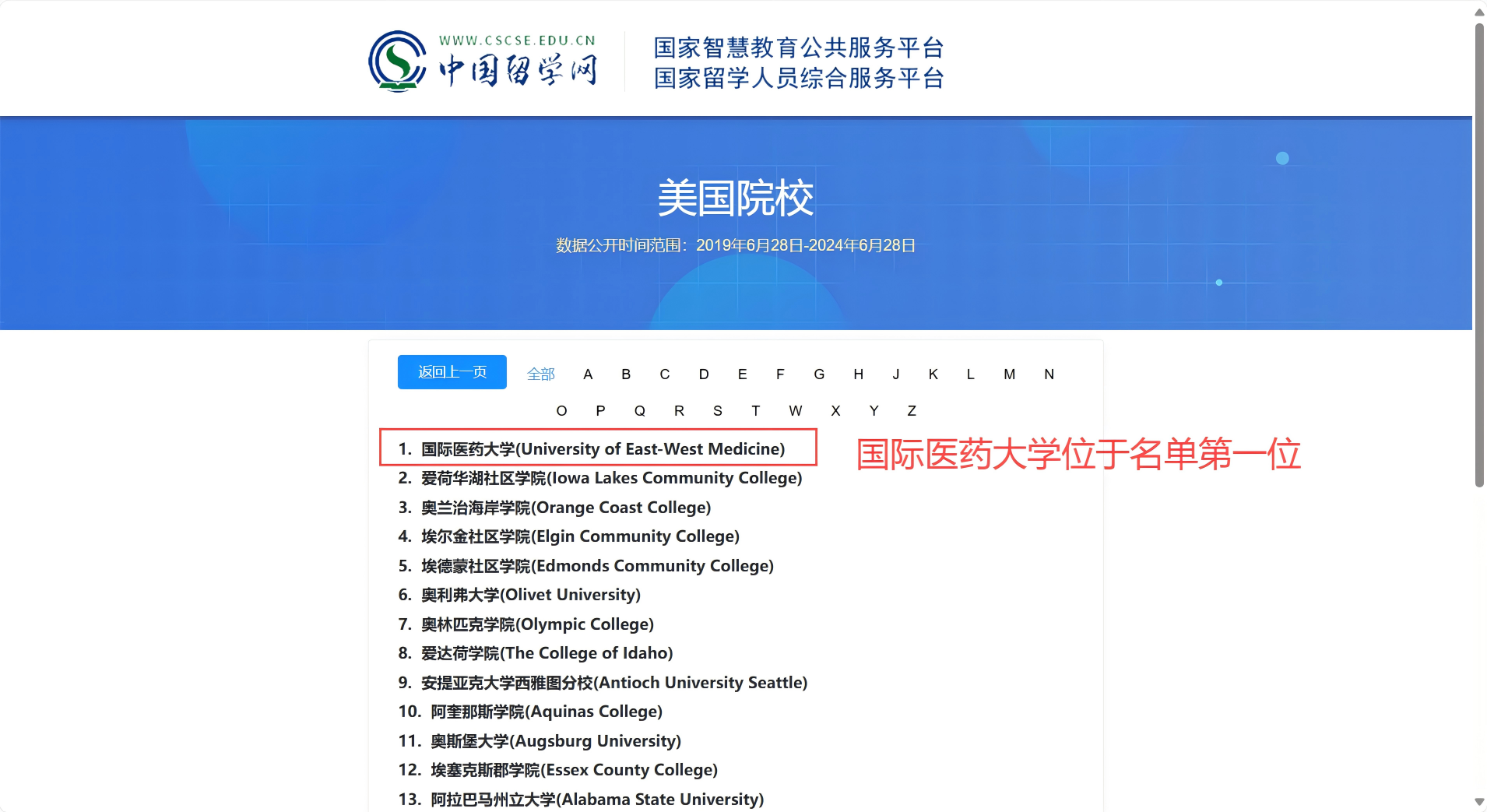
Task: Filter schools by letter F
Action: coord(780,374)
